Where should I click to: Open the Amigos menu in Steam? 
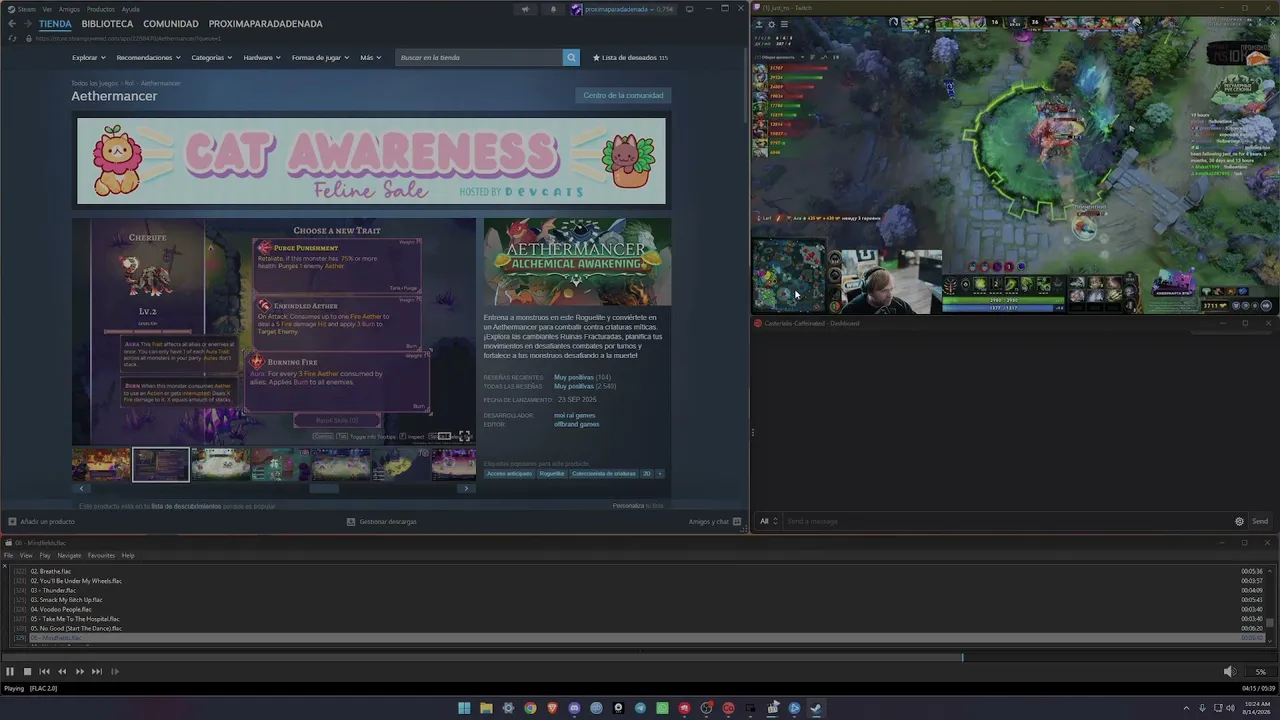69,9
